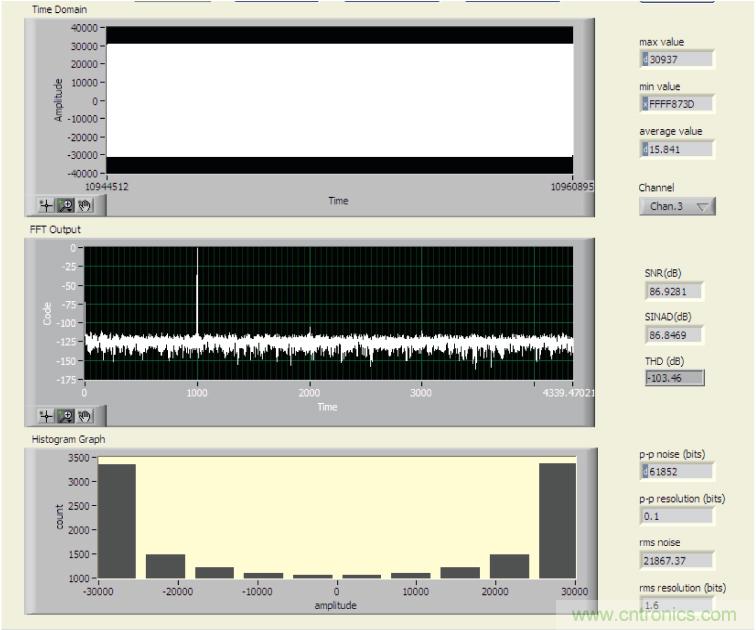Activate the zoom tool under Time Domain graph
The height and width of the screenshot is (630, 756).
click(65, 205)
